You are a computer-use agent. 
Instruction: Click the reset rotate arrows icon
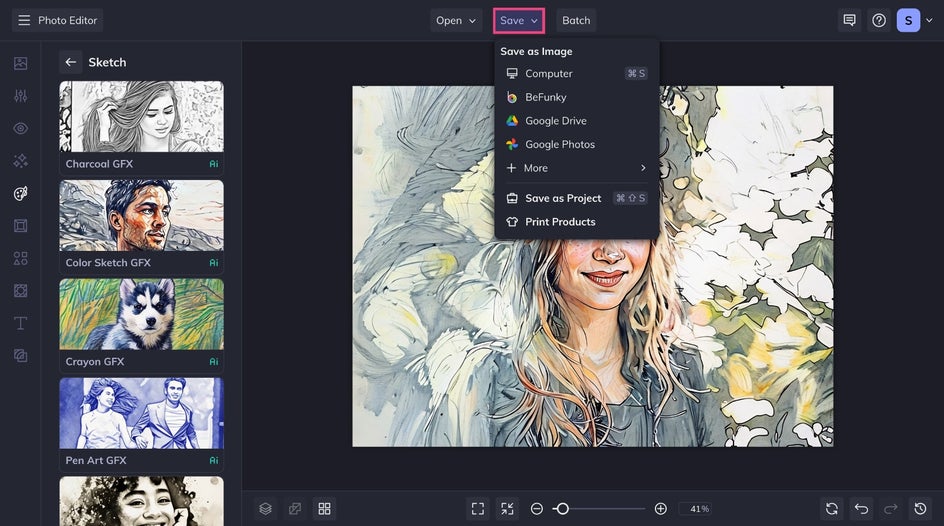(832, 509)
